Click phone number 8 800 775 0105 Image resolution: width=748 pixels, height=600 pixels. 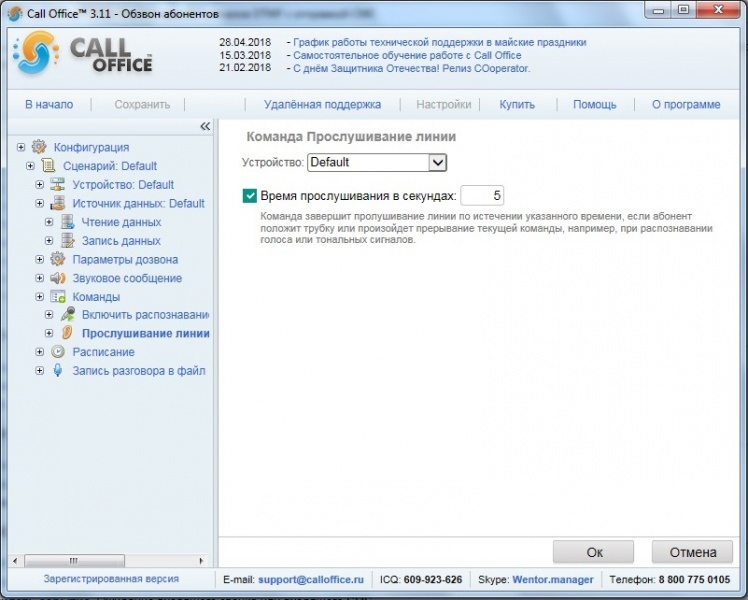pyautogui.click(x=694, y=579)
